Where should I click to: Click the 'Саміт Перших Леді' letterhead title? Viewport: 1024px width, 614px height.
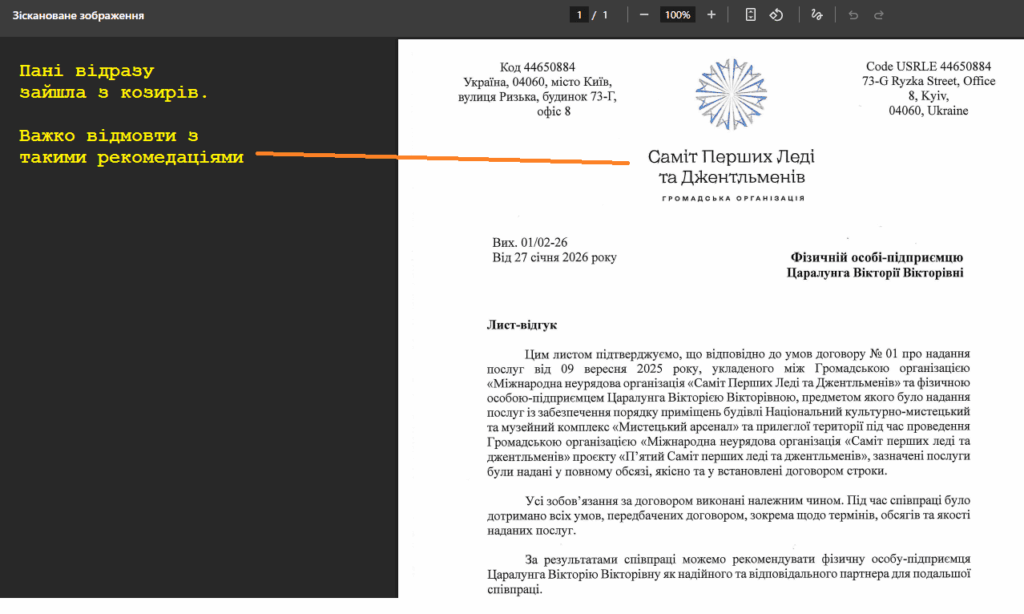(x=731, y=157)
